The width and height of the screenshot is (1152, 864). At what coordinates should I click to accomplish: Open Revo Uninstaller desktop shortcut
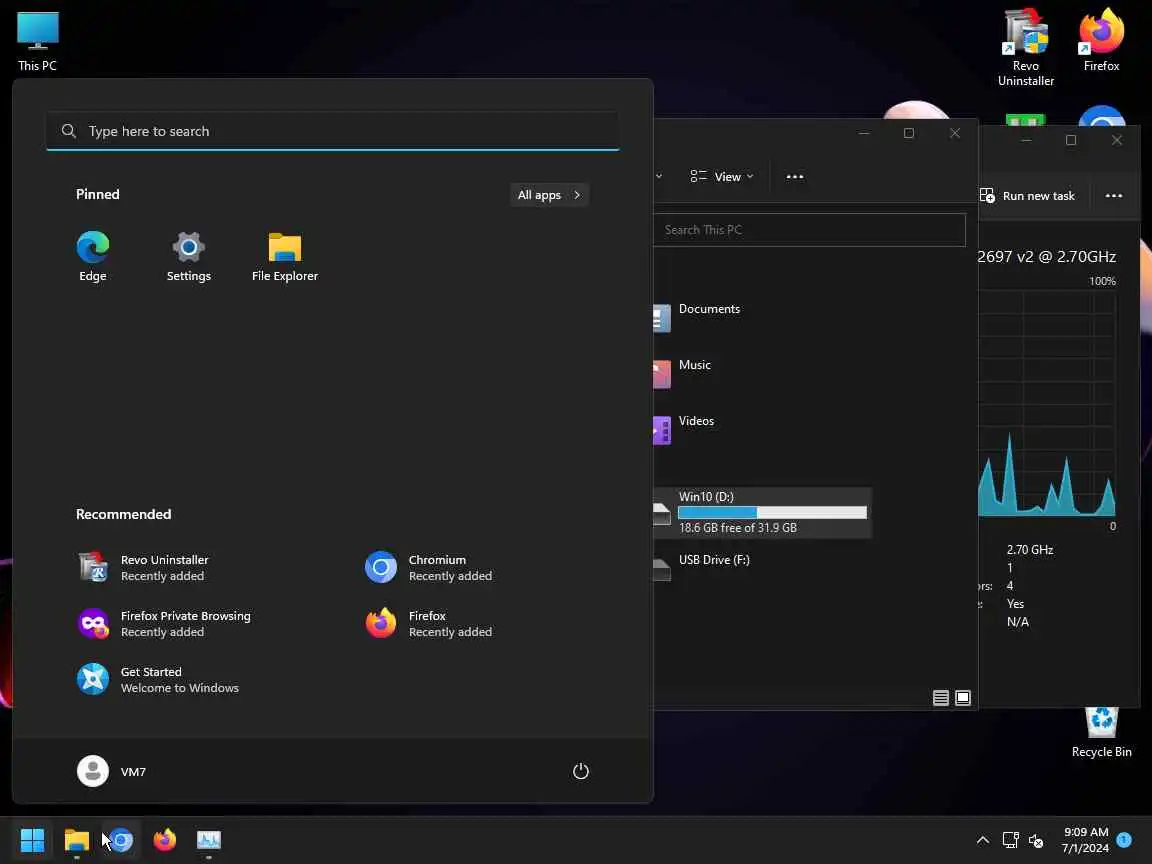tap(1026, 48)
